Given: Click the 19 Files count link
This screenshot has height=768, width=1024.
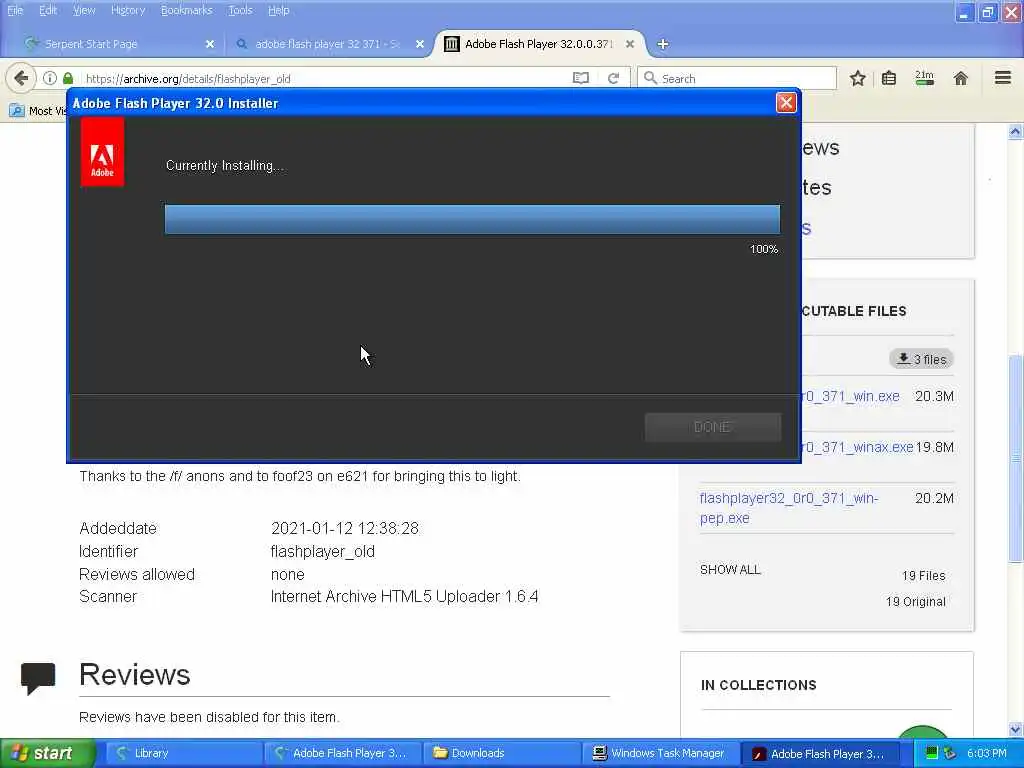Looking at the screenshot, I should [x=923, y=575].
